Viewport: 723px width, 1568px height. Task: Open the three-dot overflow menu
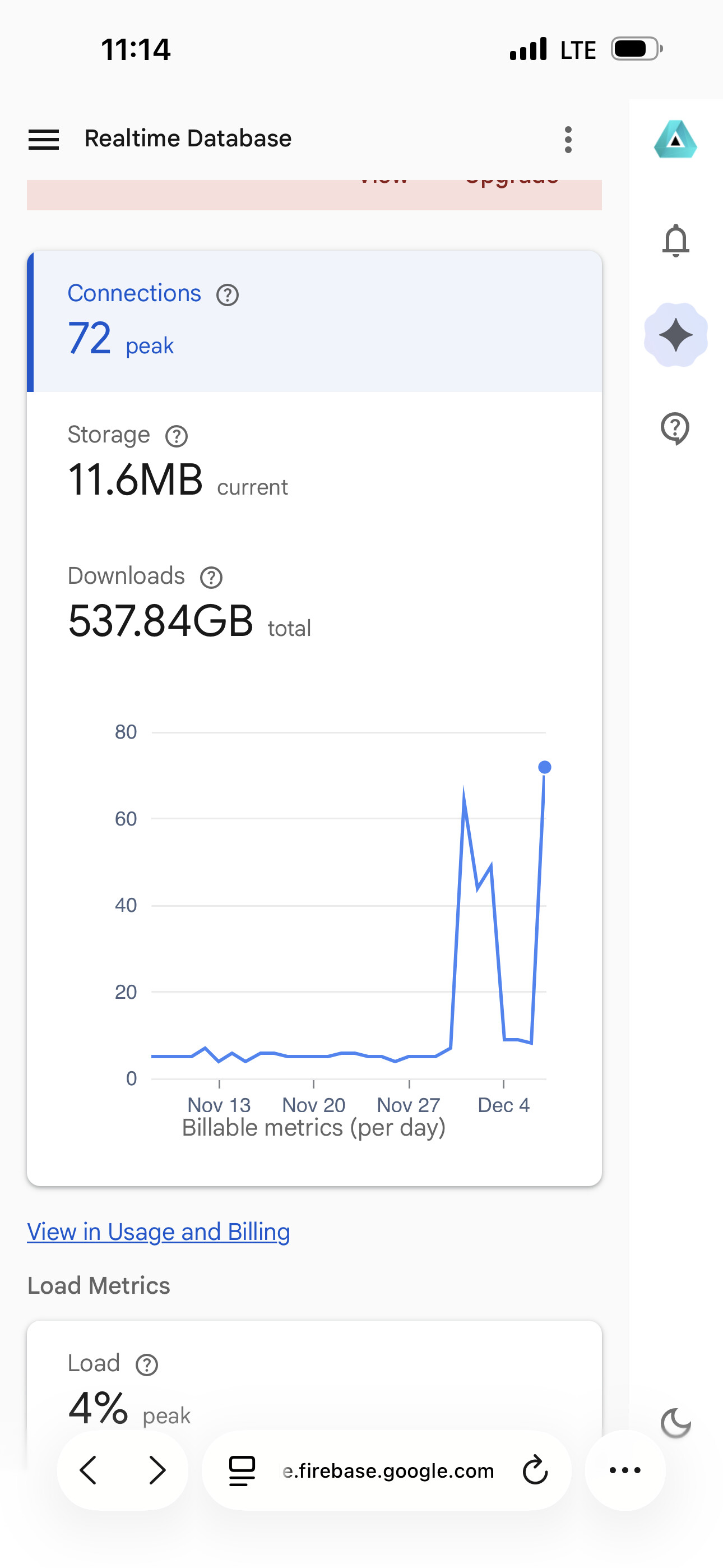568,140
